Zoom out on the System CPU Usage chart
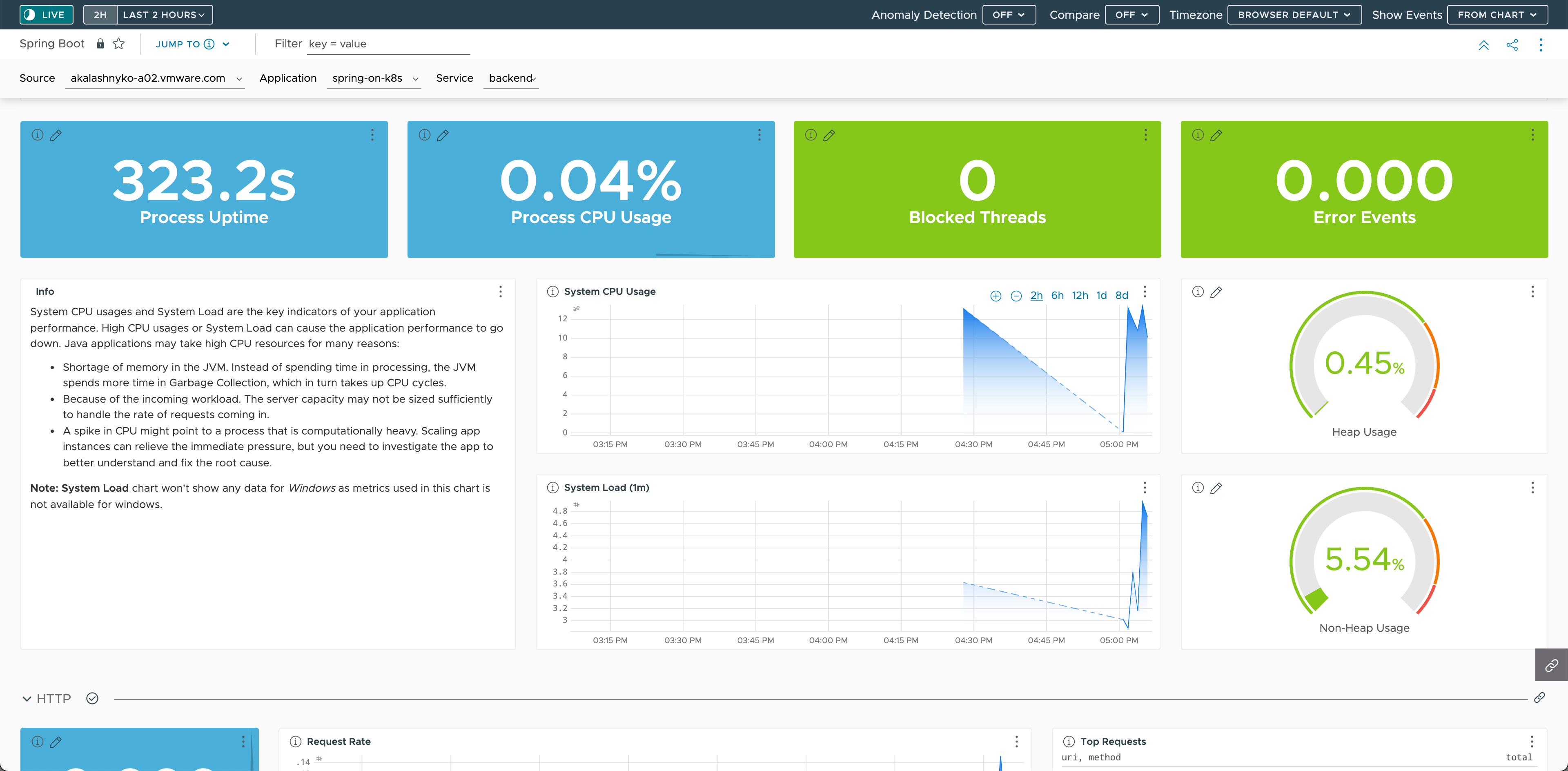The height and width of the screenshot is (771, 1568). pyautogui.click(x=1016, y=296)
